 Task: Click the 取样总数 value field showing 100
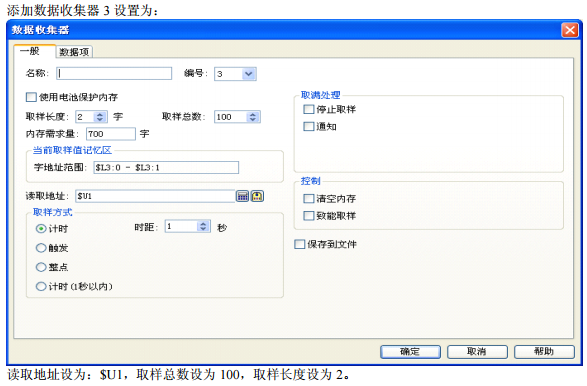pyautogui.click(x=231, y=117)
